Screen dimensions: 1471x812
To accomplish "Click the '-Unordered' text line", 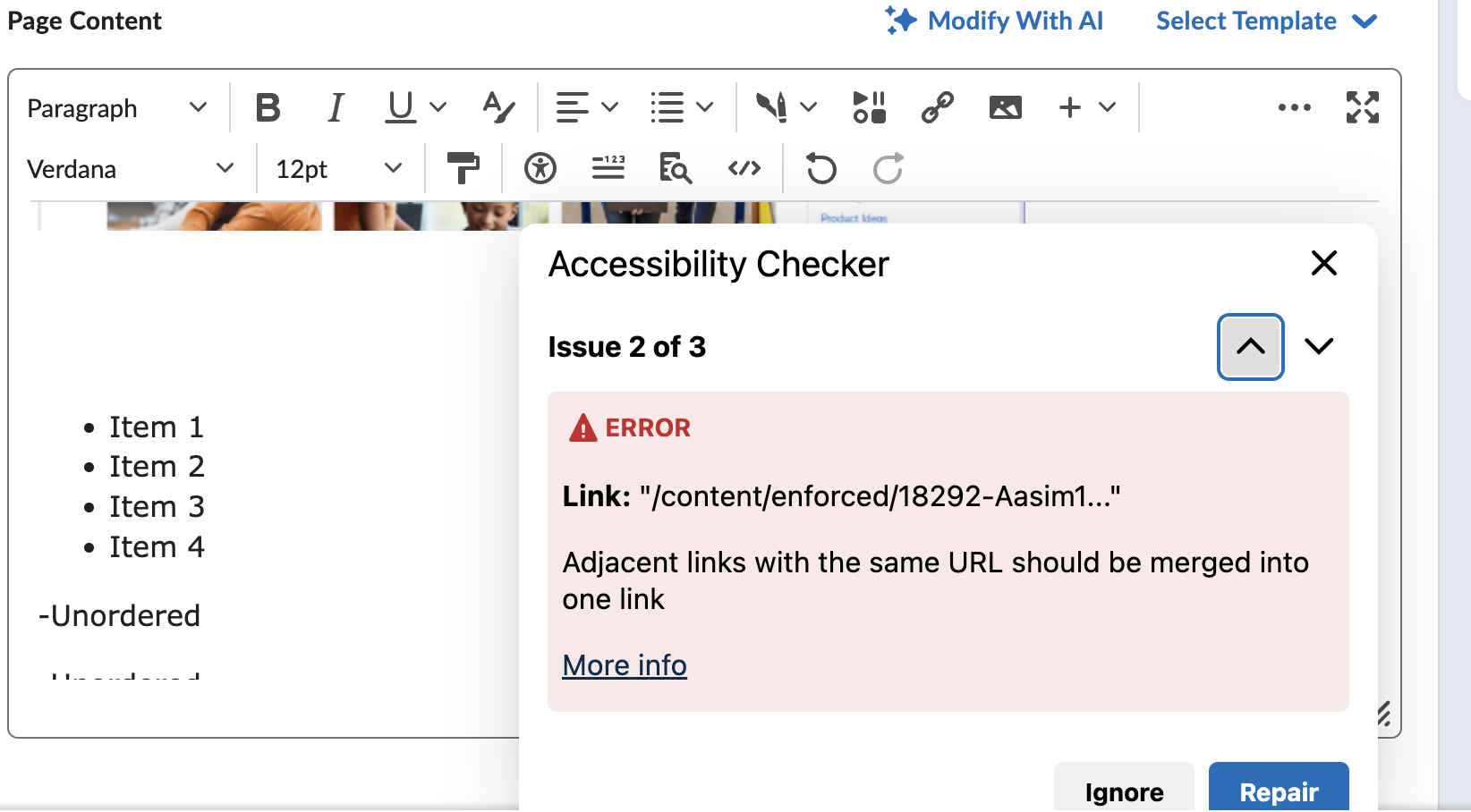I will [x=119, y=616].
